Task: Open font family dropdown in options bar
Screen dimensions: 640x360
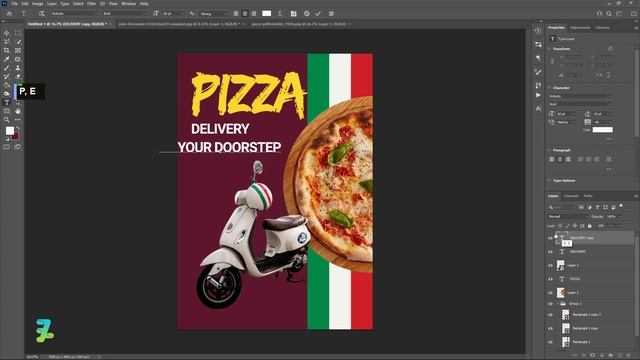Action: (74, 13)
